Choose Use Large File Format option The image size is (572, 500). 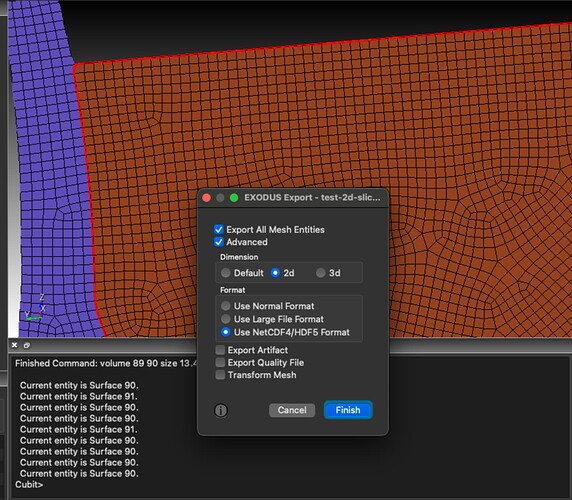pyautogui.click(x=226, y=319)
